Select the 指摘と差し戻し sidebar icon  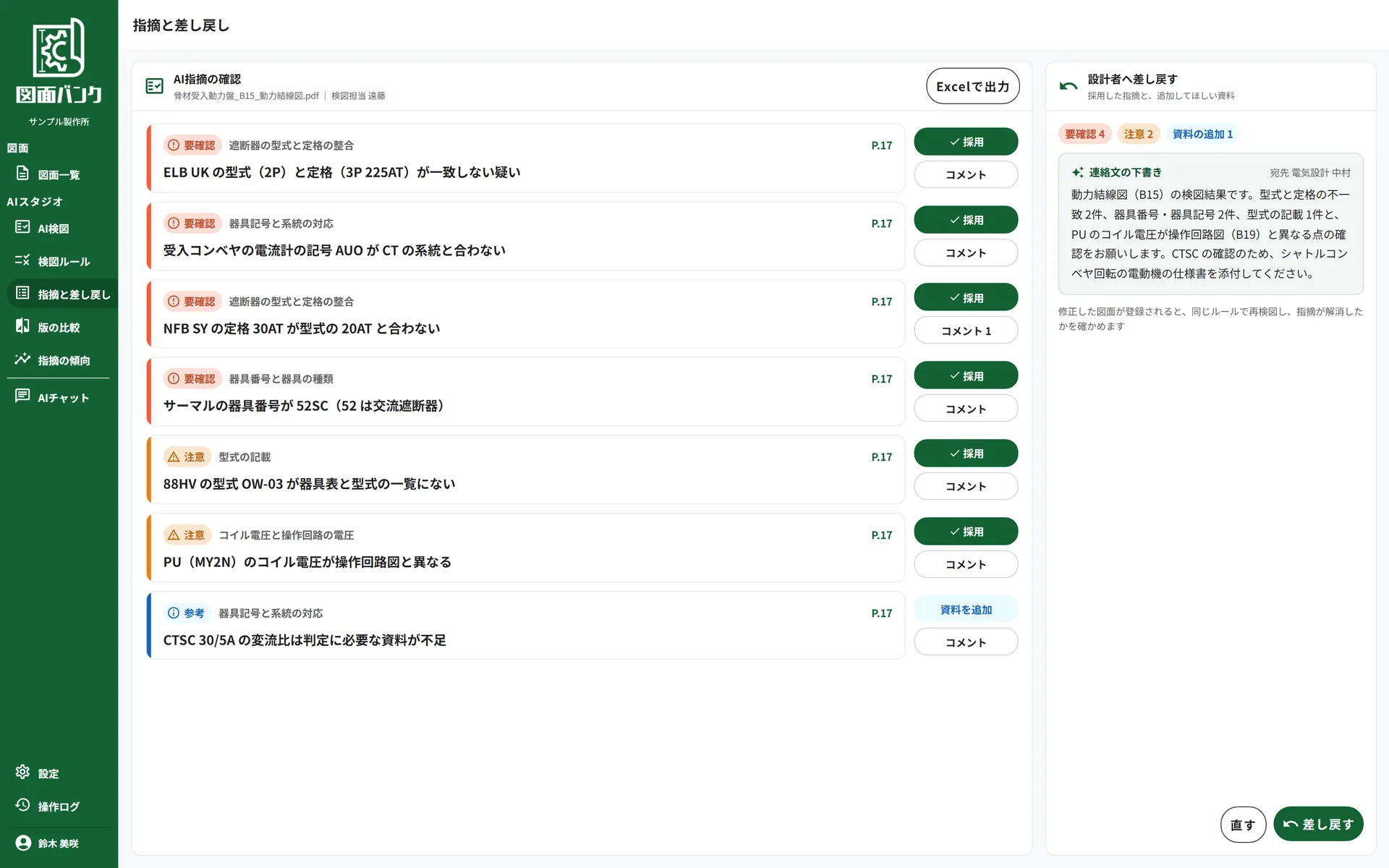tap(22, 294)
